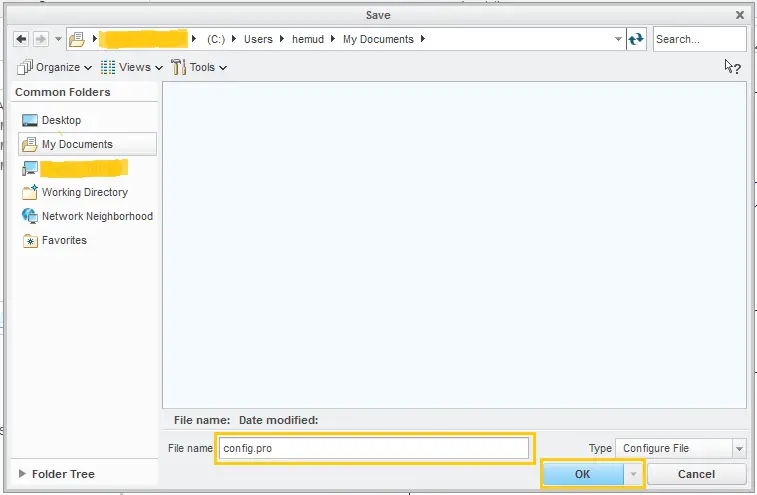Click the Back navigation arrow
Image resolution: width=757 pixels, height=495 pixels.
click(x=21, y=39)
